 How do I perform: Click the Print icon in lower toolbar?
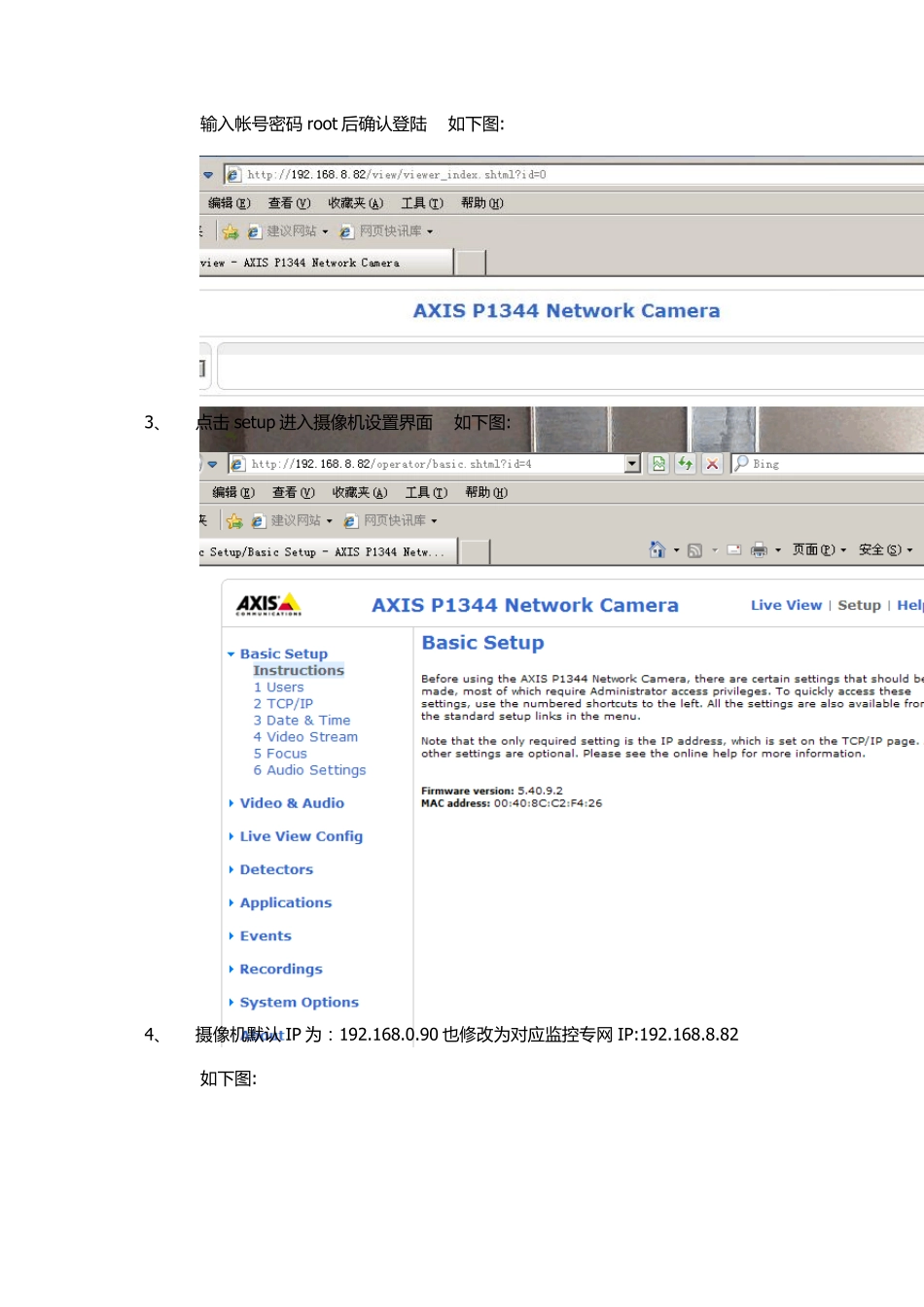click(x=759, y=550)
